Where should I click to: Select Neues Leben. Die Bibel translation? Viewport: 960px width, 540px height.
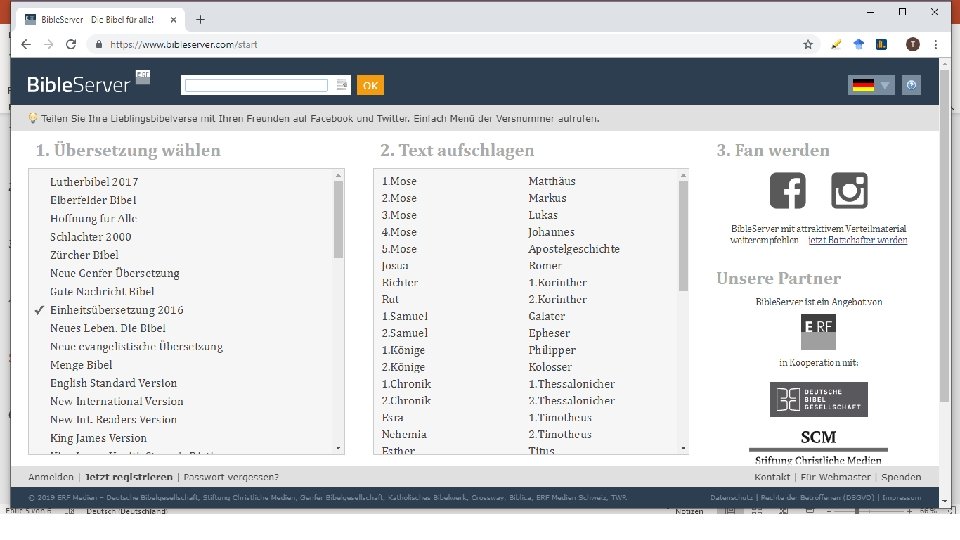(x=108, y=328)
